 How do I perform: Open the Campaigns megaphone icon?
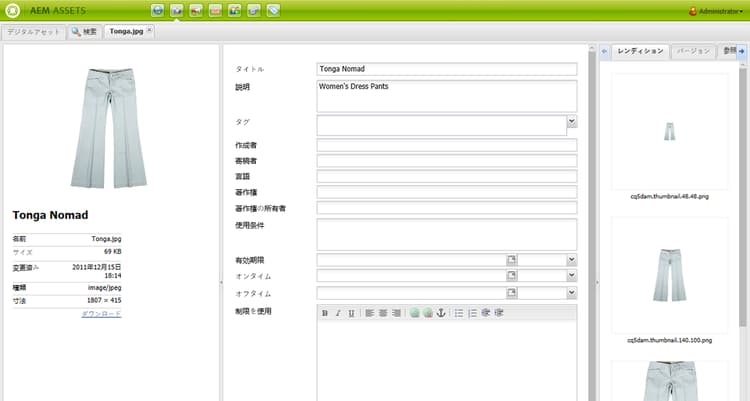196,10
